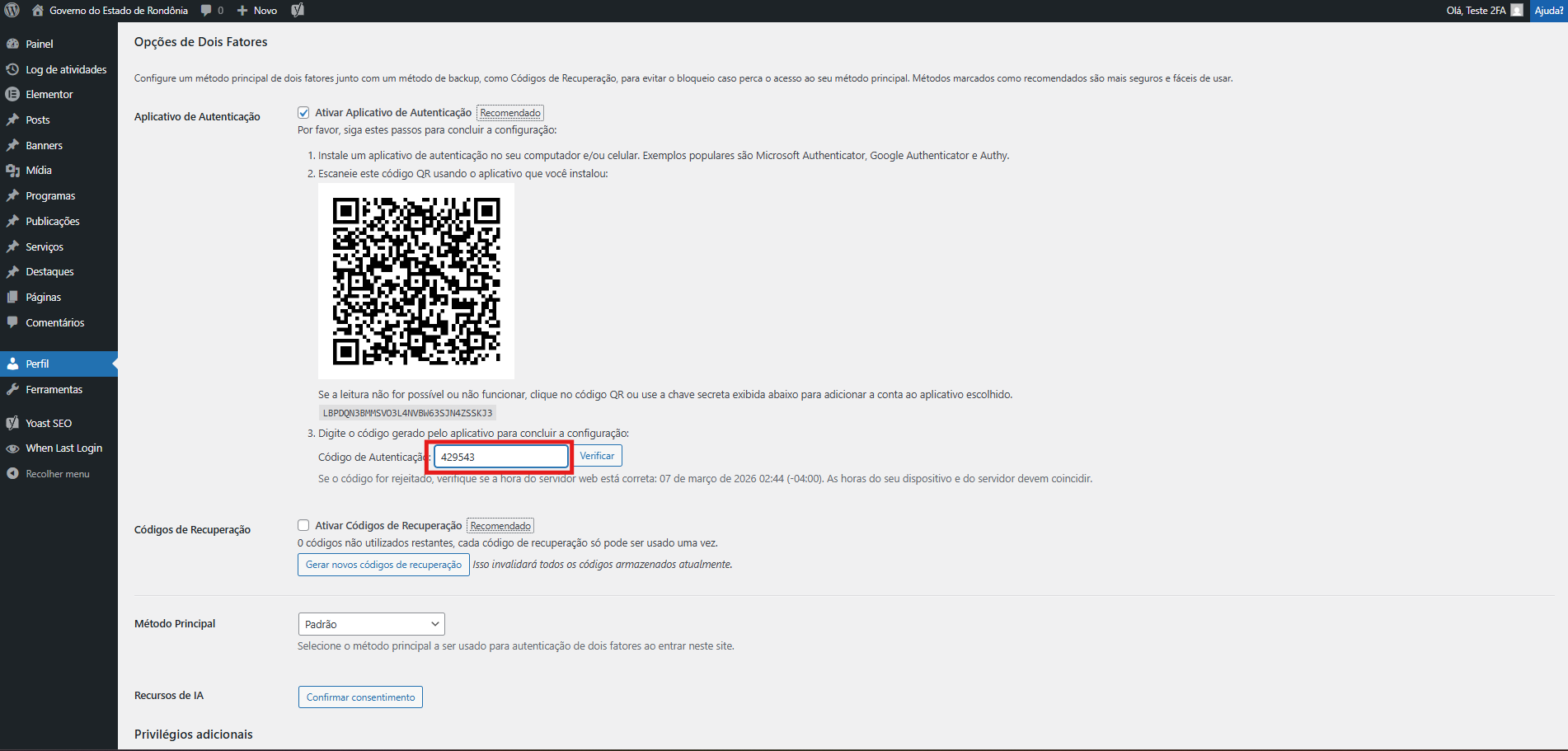Click the comments bubble icon in admin bar

click(206, 11)
